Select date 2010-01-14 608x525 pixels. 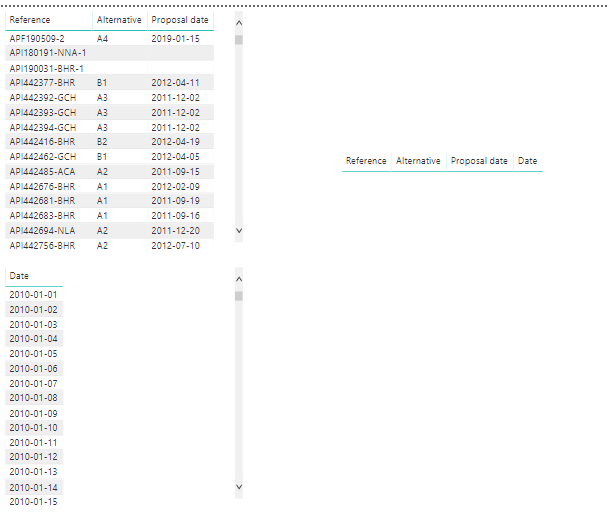[x=33, y=487]
